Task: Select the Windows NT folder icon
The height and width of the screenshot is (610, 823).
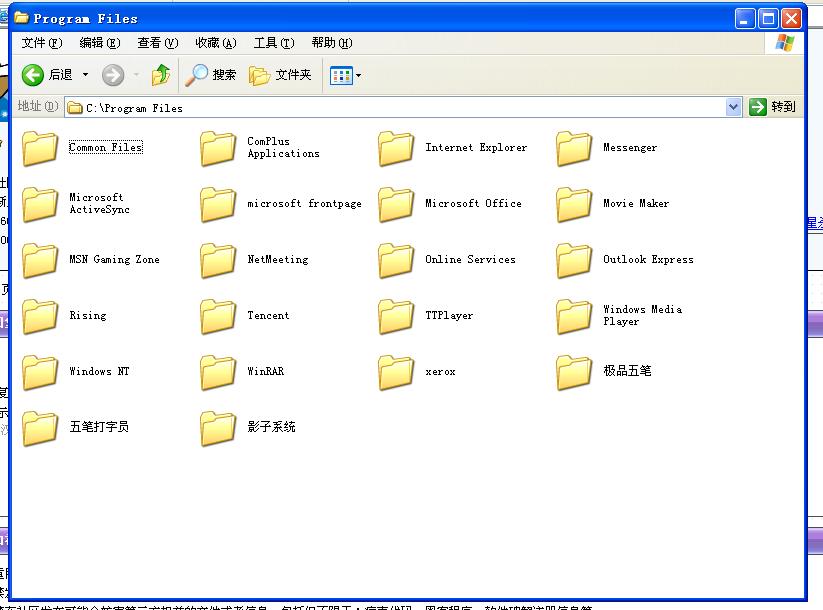Action: (40, 373)
